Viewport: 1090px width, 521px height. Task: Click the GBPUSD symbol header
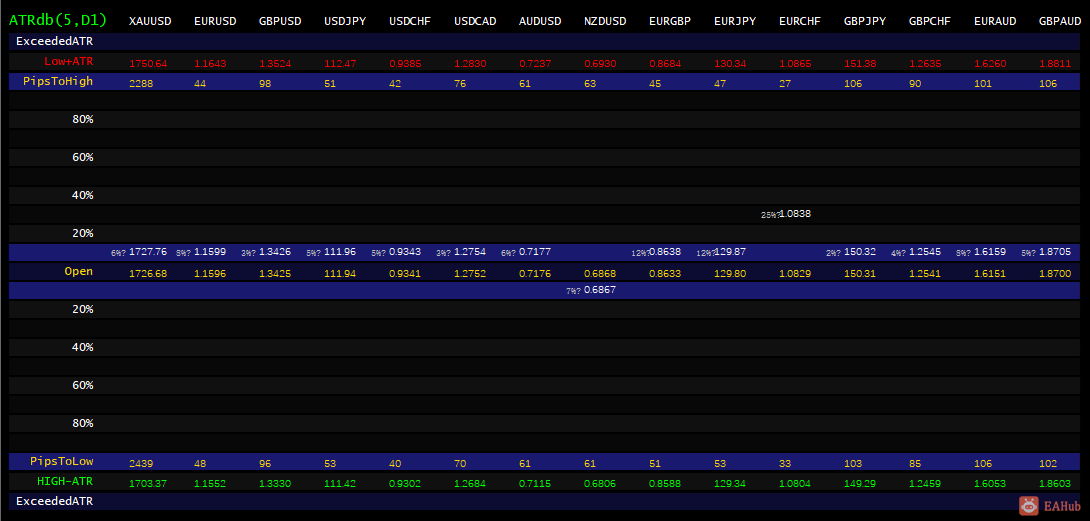coord(280,22)
